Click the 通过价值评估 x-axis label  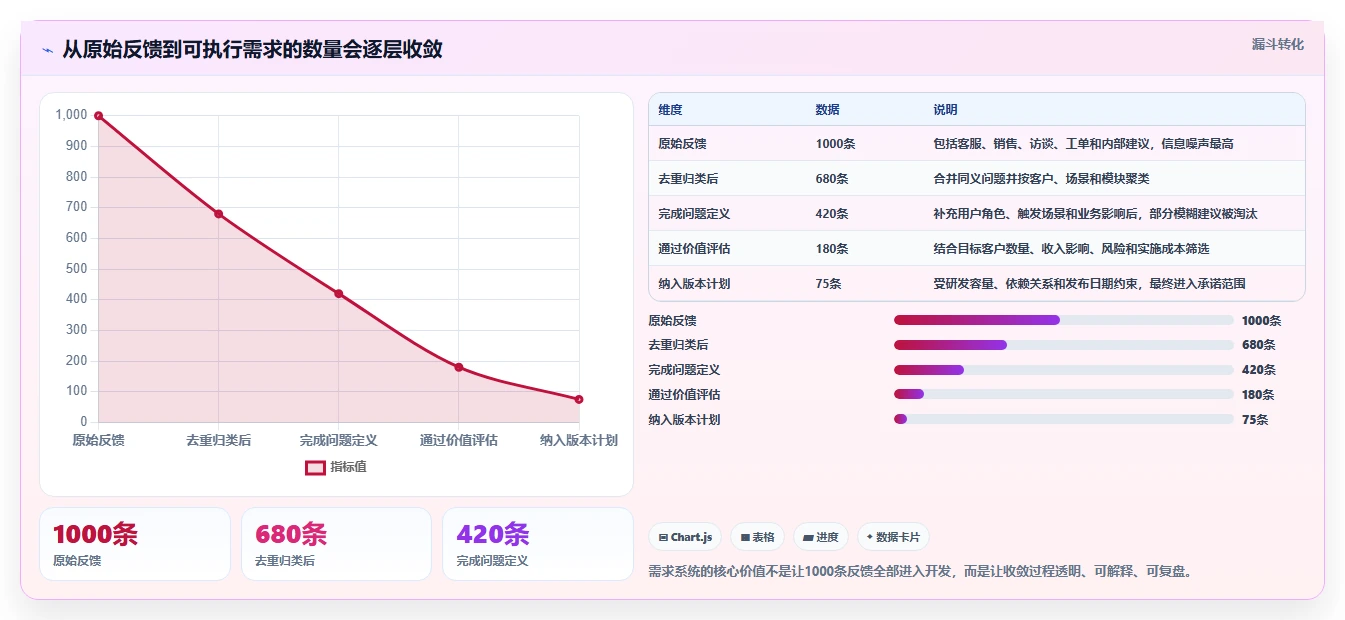tap(458, 440)
